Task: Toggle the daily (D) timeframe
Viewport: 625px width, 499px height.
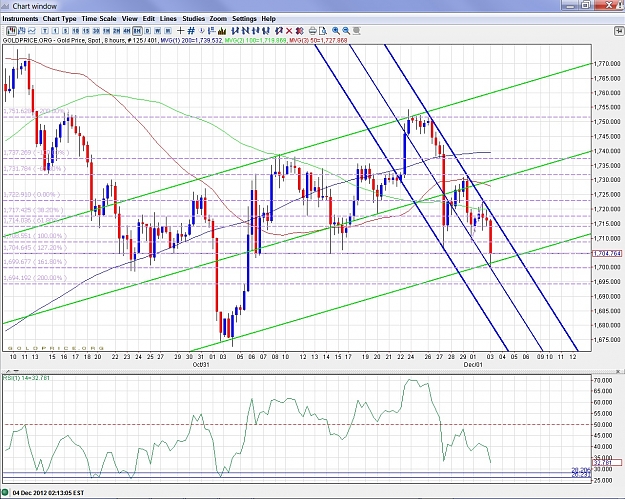Action: coord(147,31)
